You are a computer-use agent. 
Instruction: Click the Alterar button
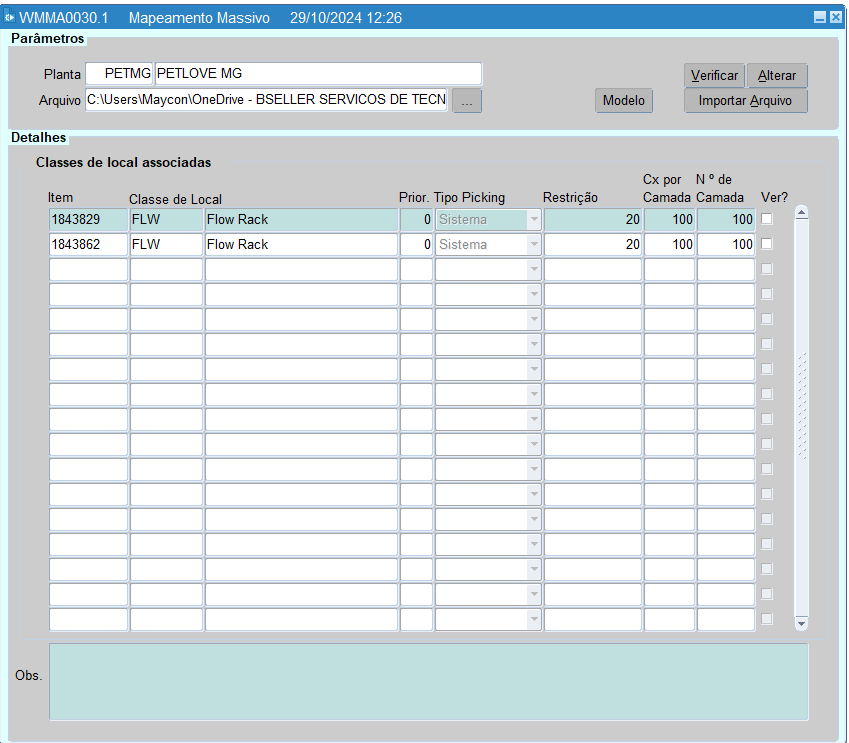(777, 76)
